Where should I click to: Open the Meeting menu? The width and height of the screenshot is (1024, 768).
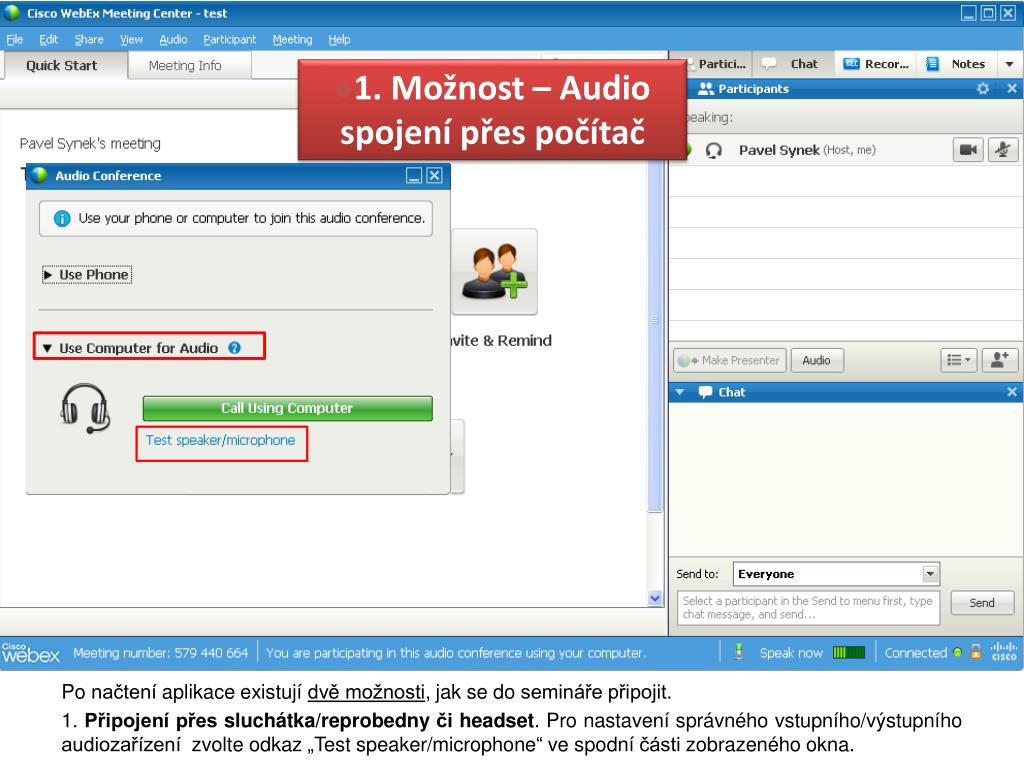pyautogui.click(x=292, y=39)
